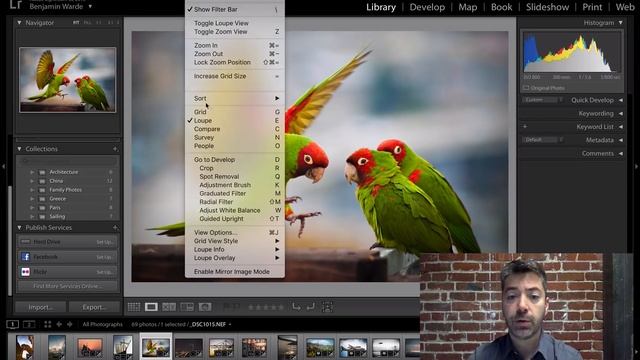Screen dimensions: 640x360
Task: Open Metadata Default preset dropdown
Action: 542,140
